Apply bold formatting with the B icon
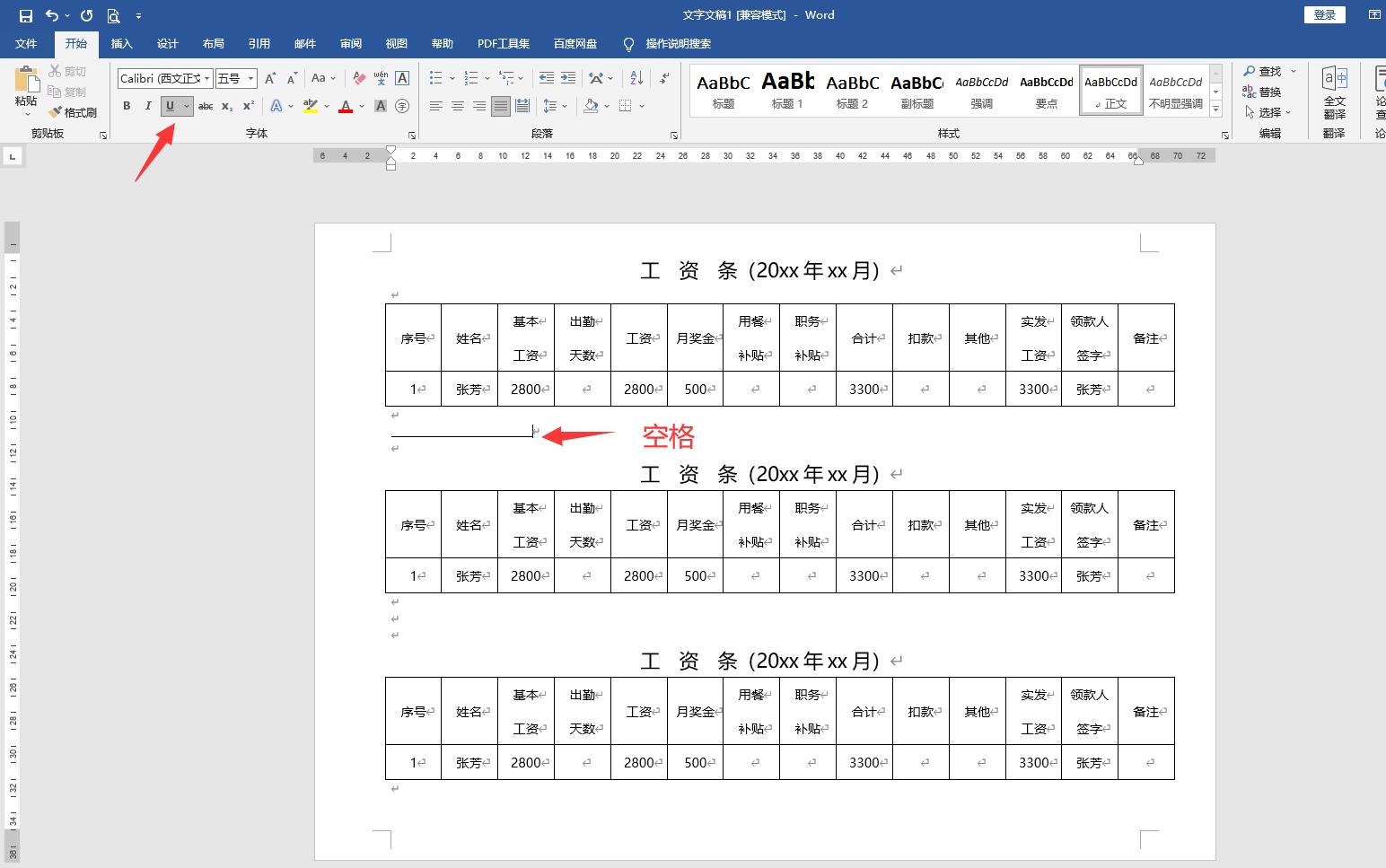The width and height of the screenshot is (1386, 868). pos(126,106)
